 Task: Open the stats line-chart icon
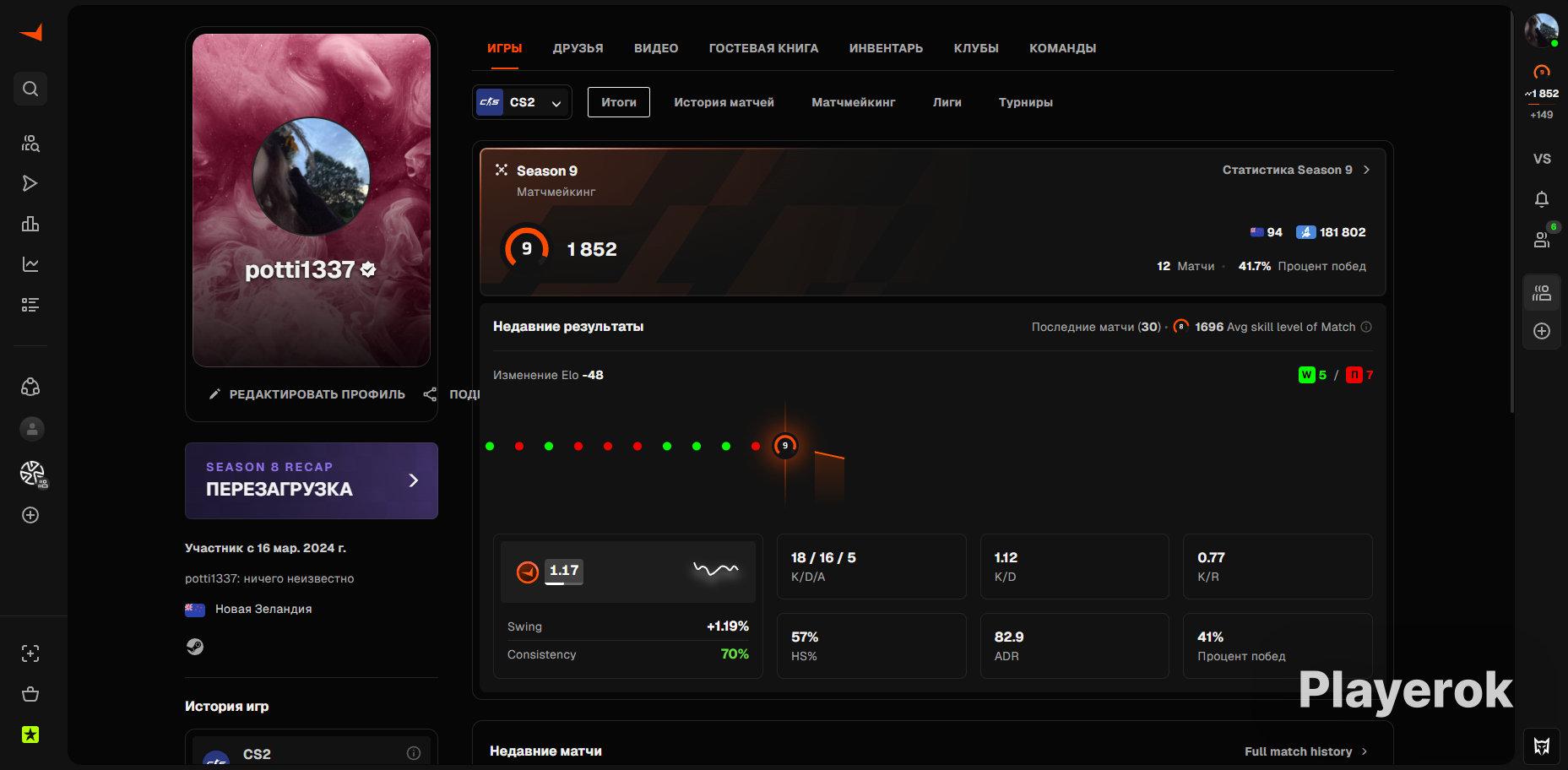coord(30,264)
